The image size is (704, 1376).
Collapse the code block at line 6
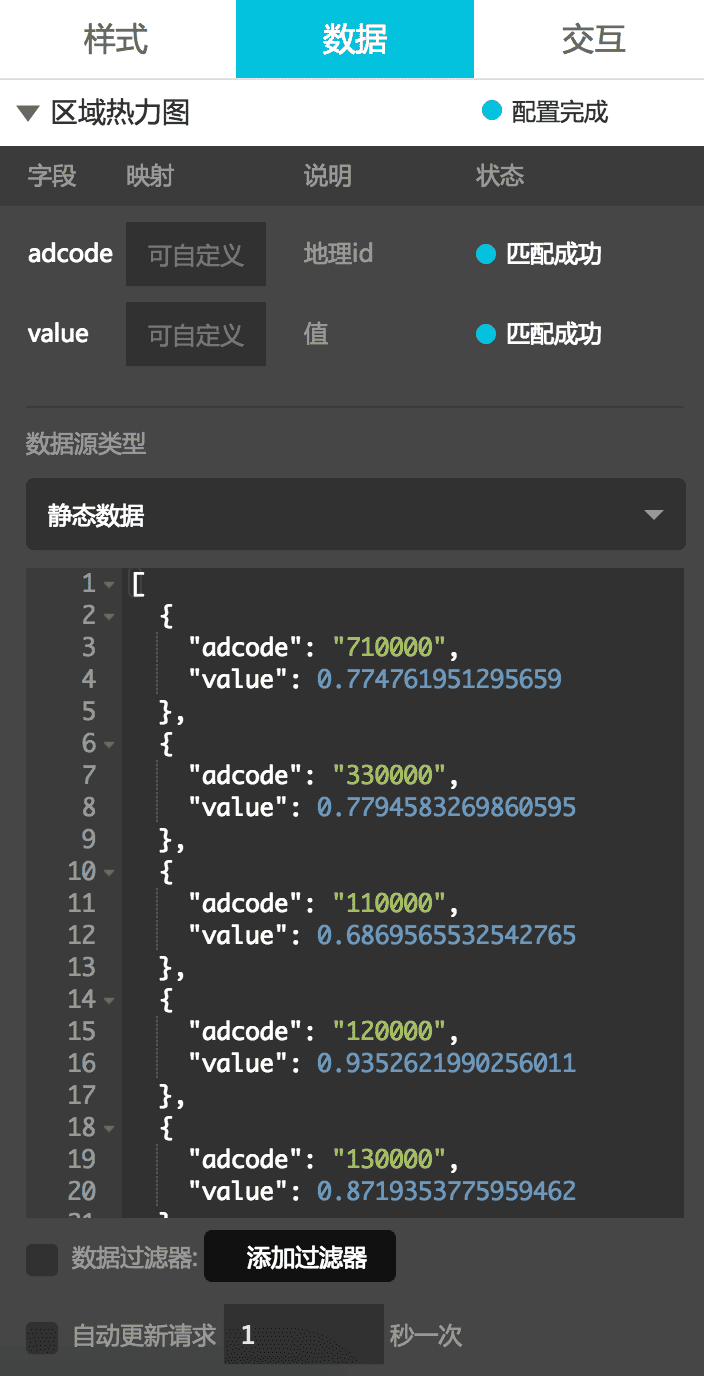(109, 744)
